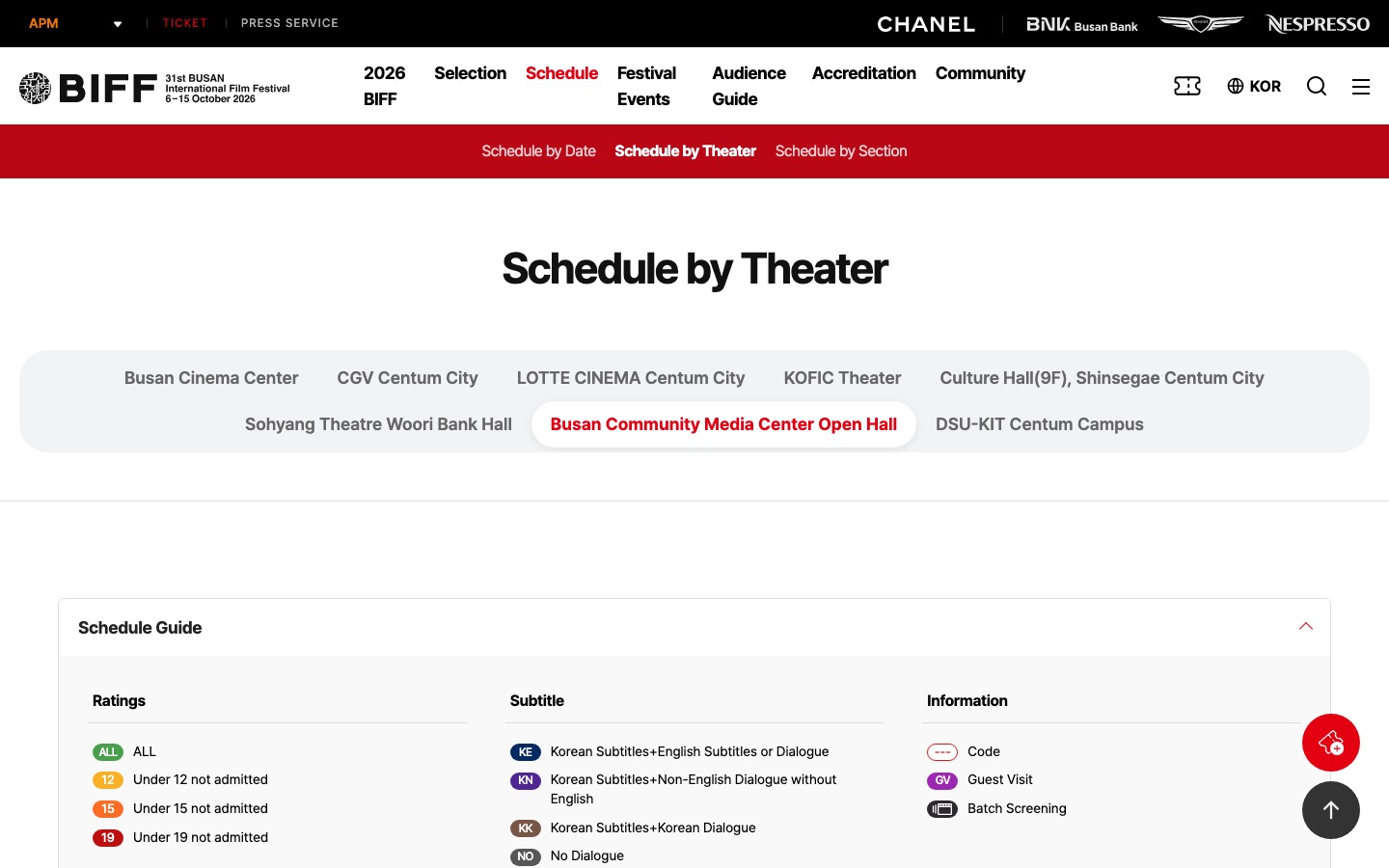1389x868 pixels.
Task: Click the CHANEL sponsor logo
Action: (926, 24)
